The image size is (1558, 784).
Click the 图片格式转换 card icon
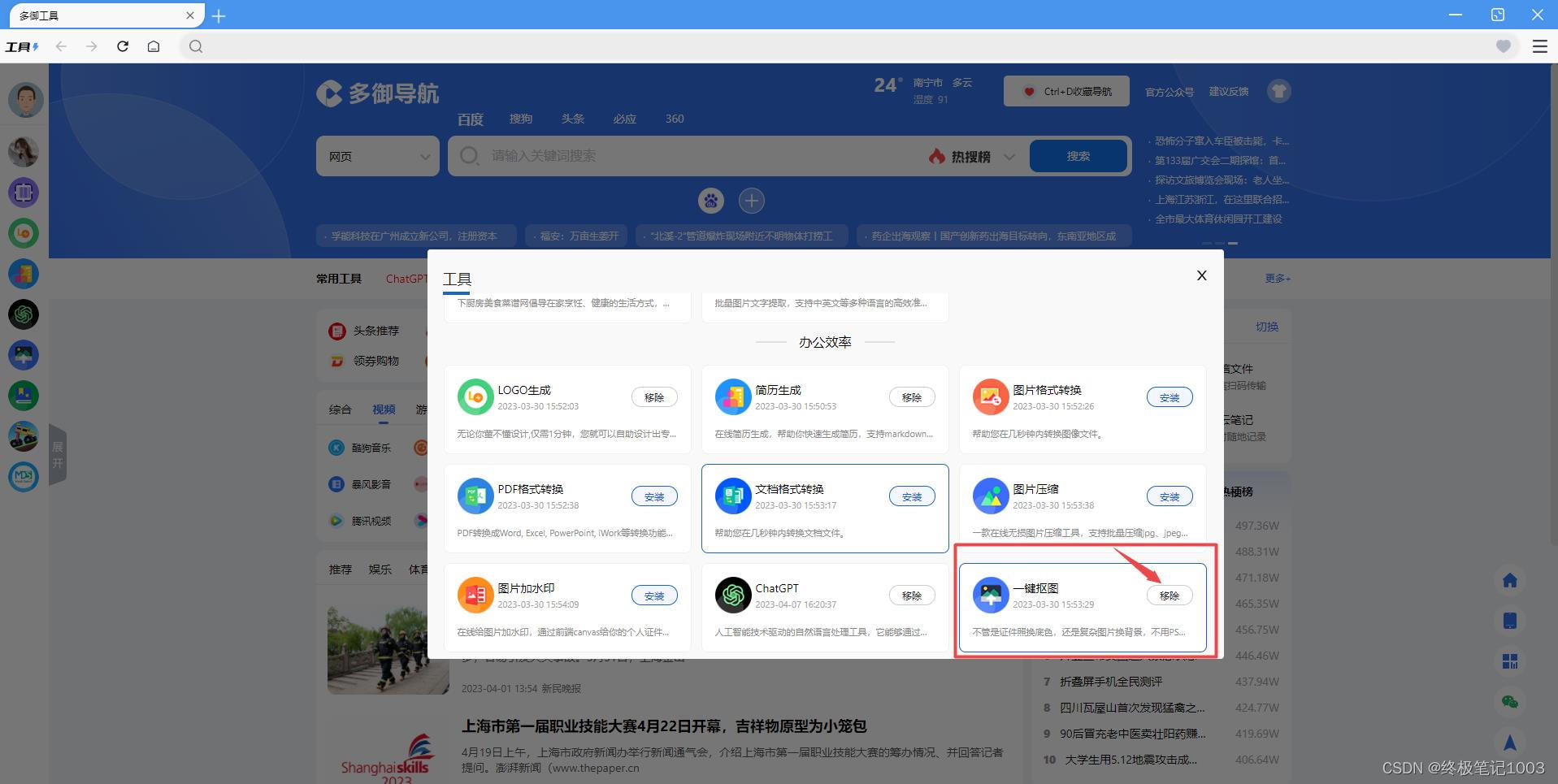coord(991,397)
